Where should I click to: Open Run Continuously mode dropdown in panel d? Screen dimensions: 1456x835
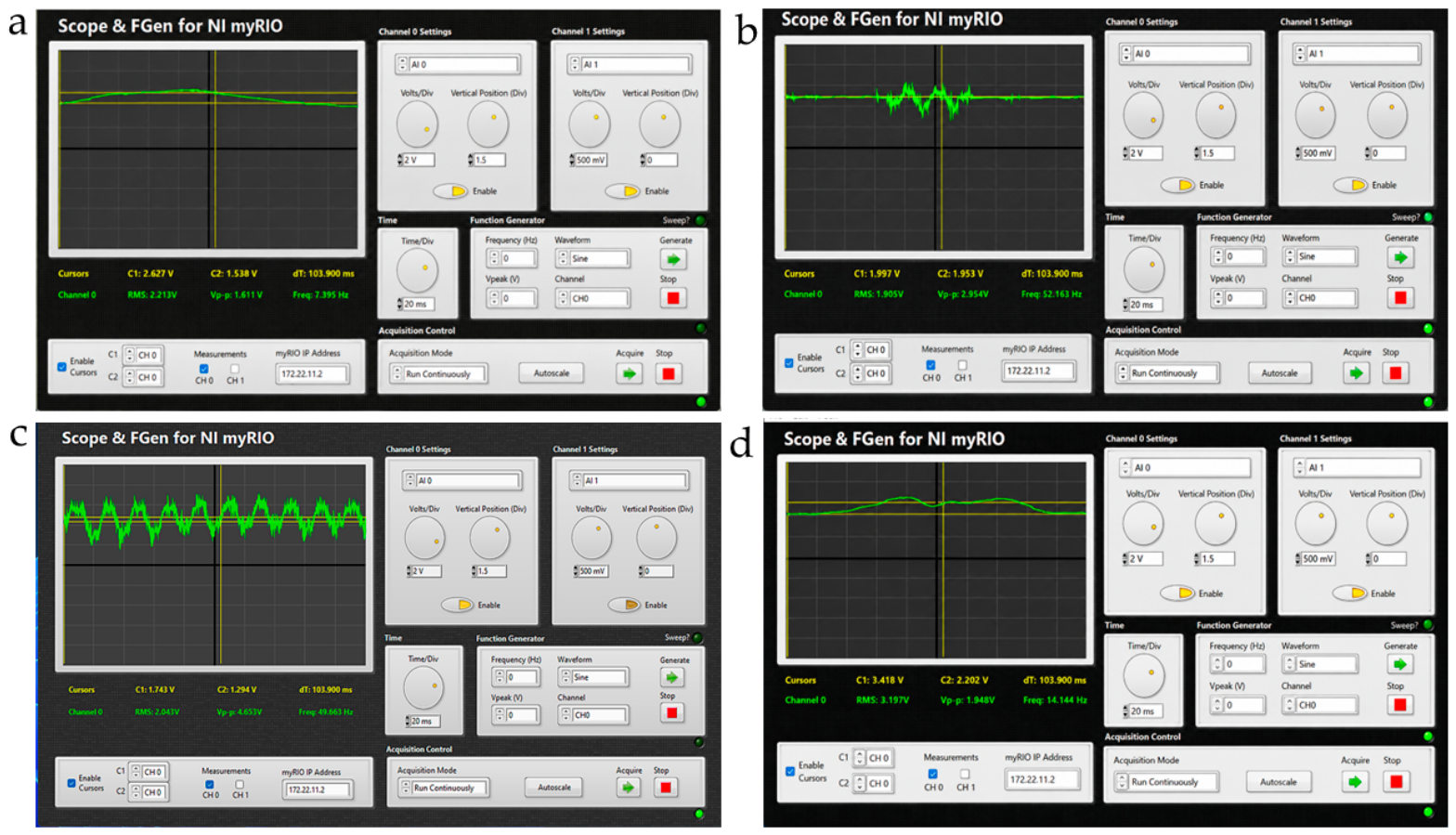[x=1167, y=782]
